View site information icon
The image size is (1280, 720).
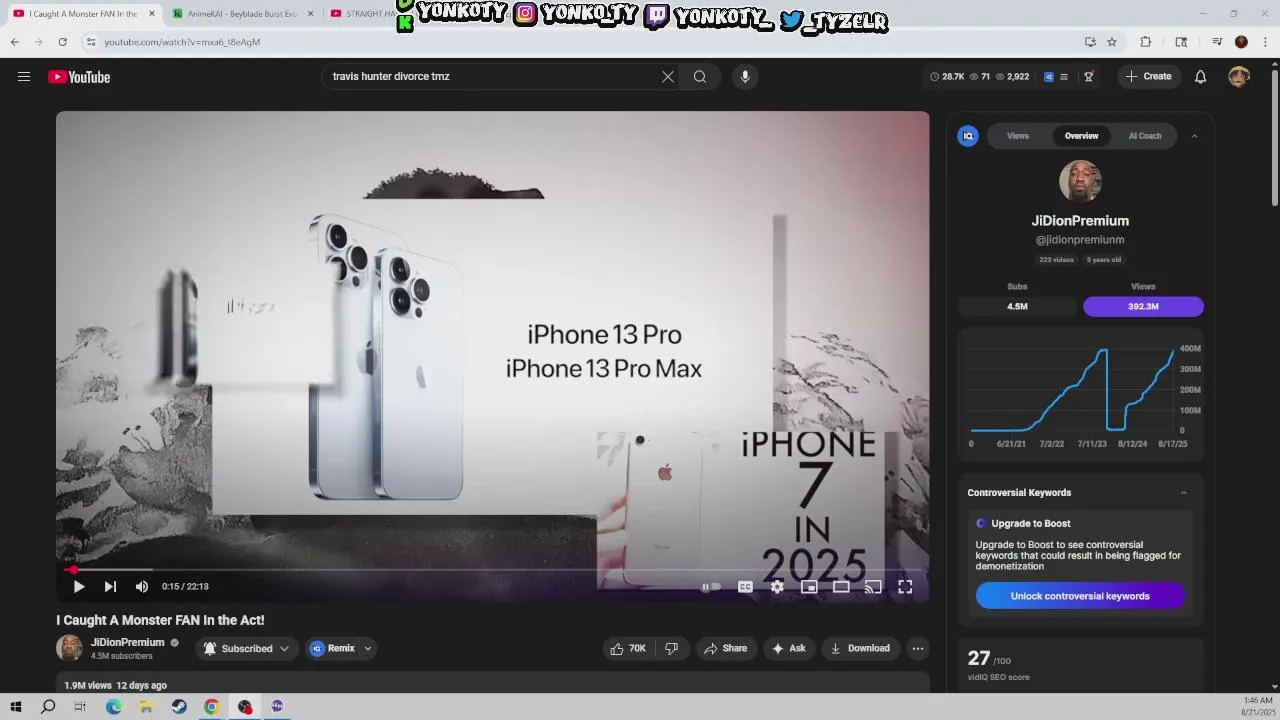(90, 42)
